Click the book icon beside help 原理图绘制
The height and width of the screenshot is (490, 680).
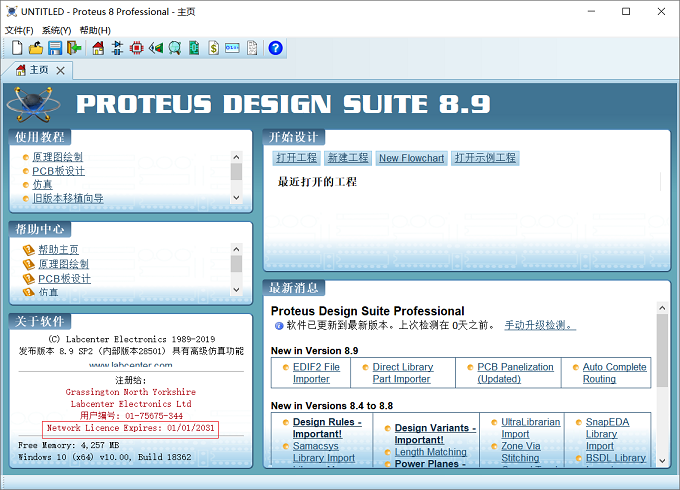click(29, 264)
